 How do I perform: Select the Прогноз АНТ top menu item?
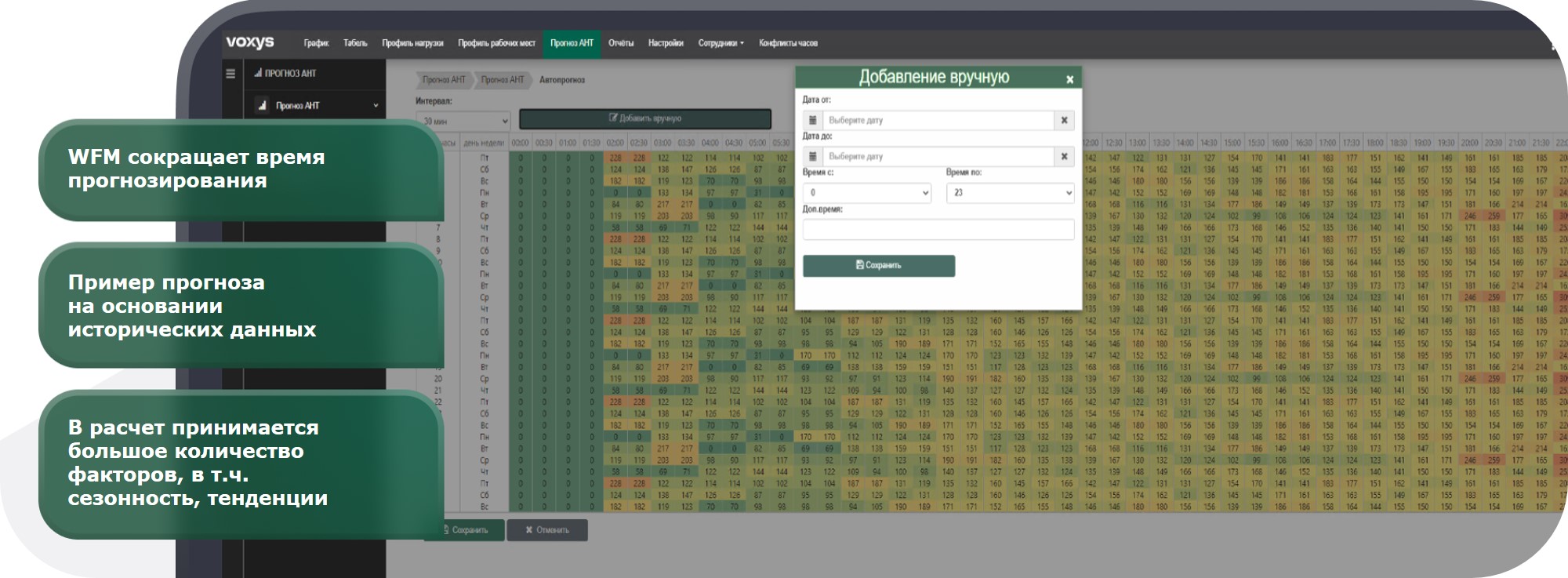click(x=572, y=43)
